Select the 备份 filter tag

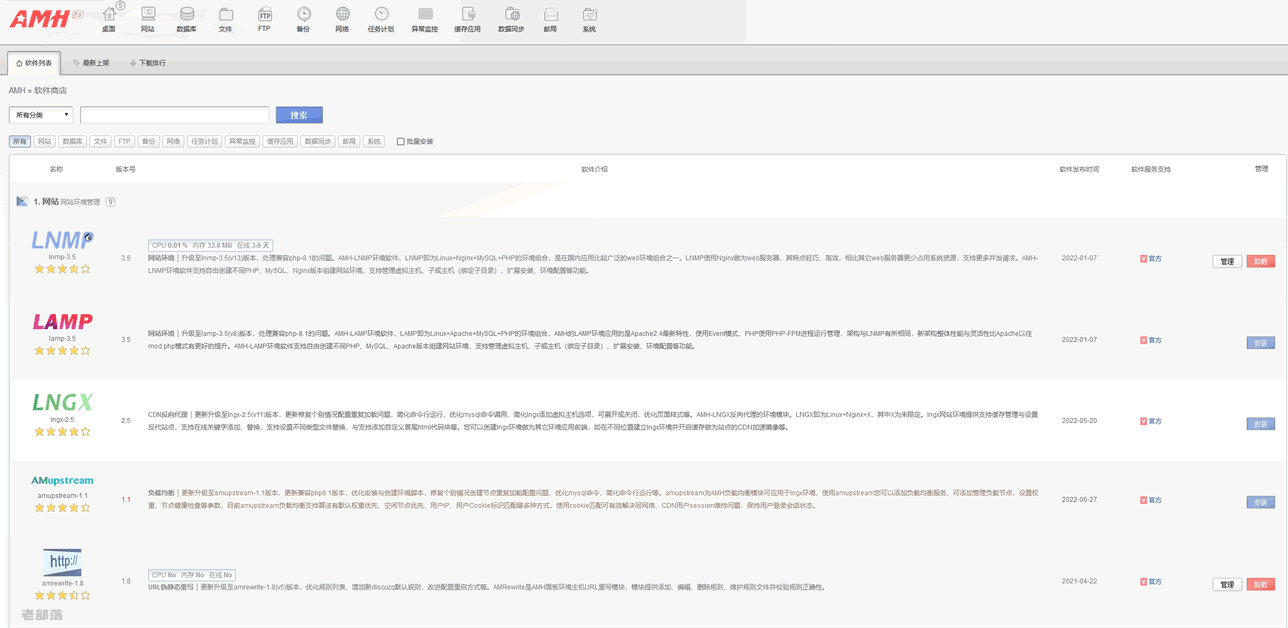pos(149,142)
